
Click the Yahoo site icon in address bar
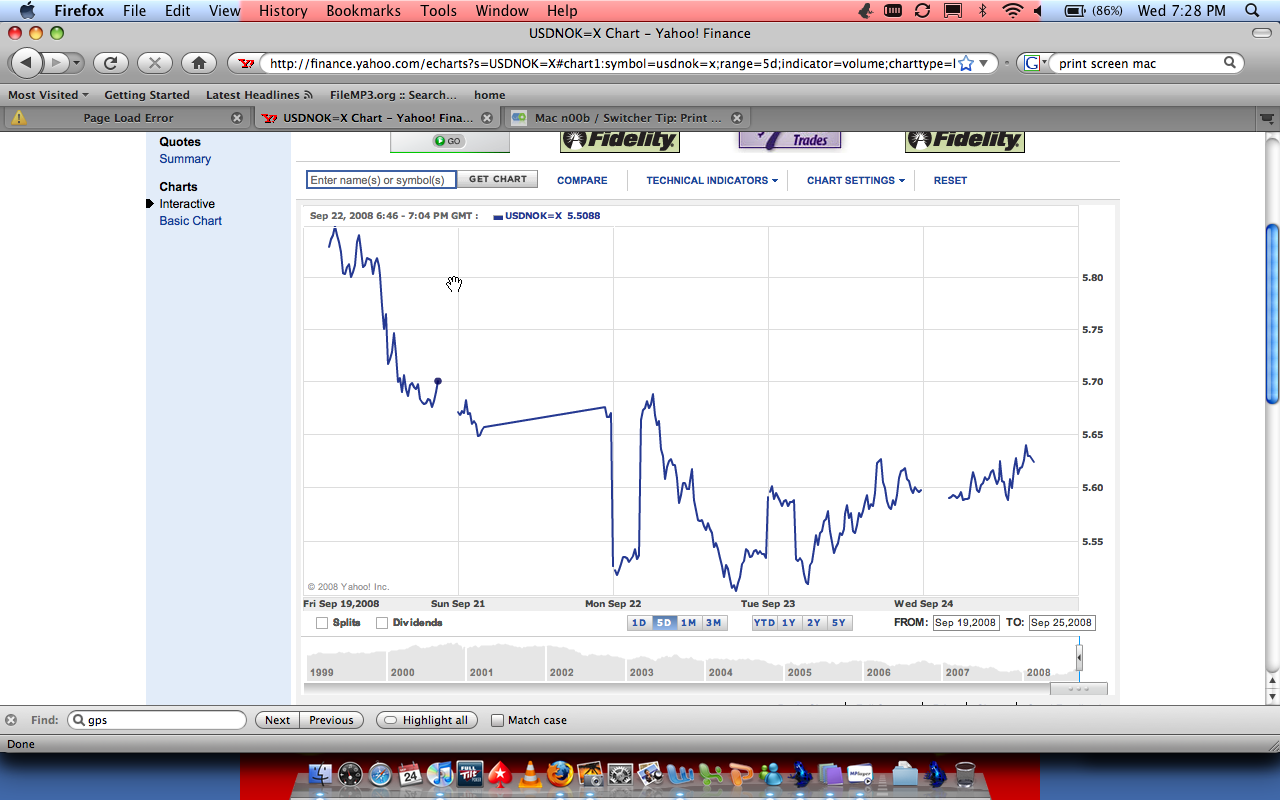(x=247, y=63)
